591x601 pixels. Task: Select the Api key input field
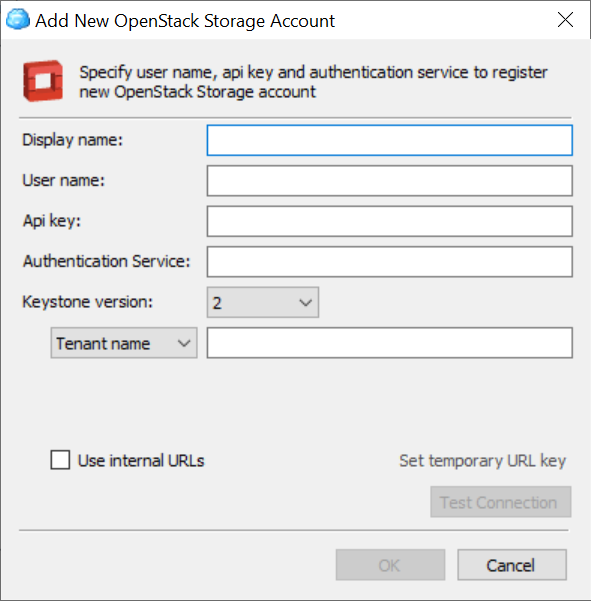390,221
